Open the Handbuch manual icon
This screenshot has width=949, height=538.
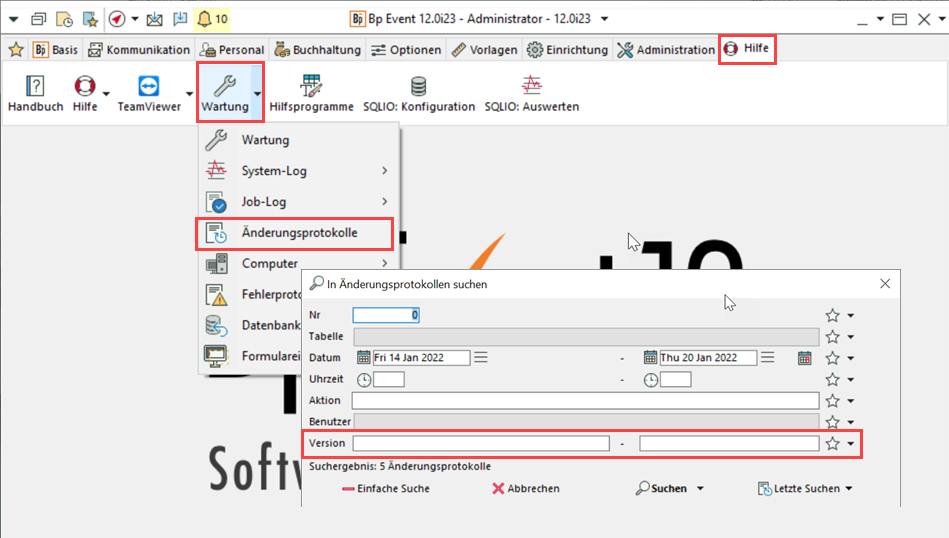point(35,93)
